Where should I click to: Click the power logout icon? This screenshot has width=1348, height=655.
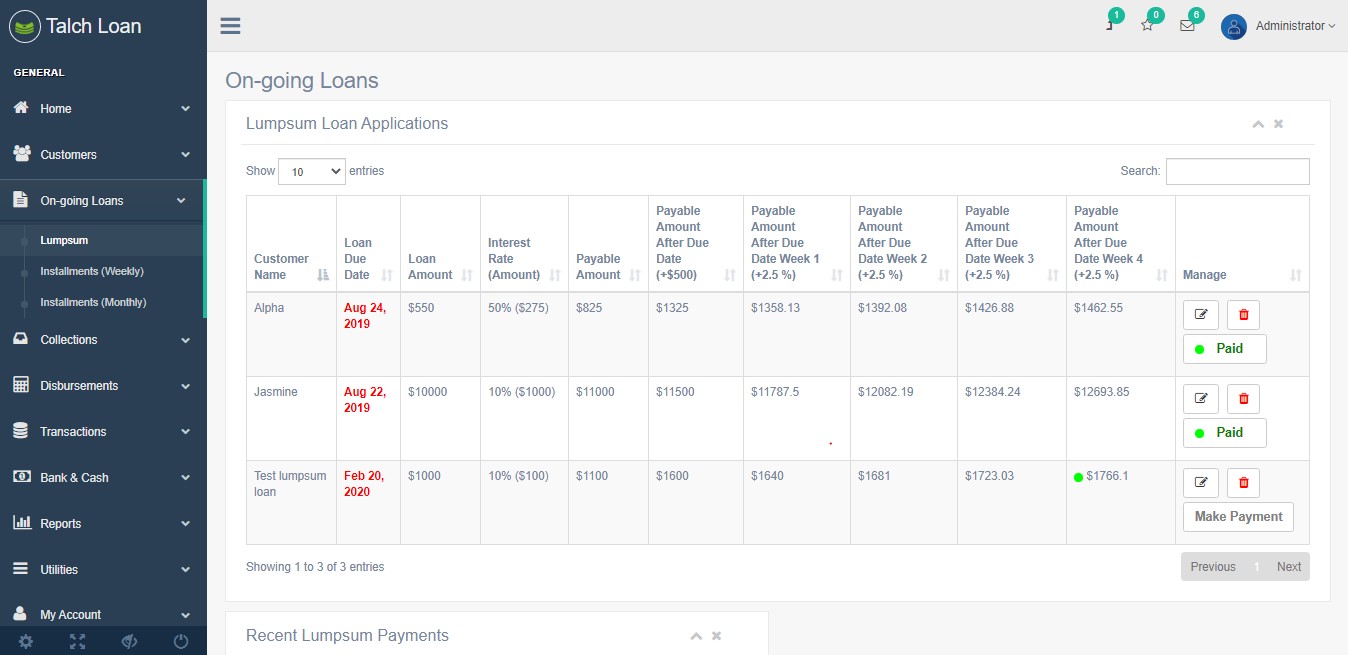pos(181,641)
